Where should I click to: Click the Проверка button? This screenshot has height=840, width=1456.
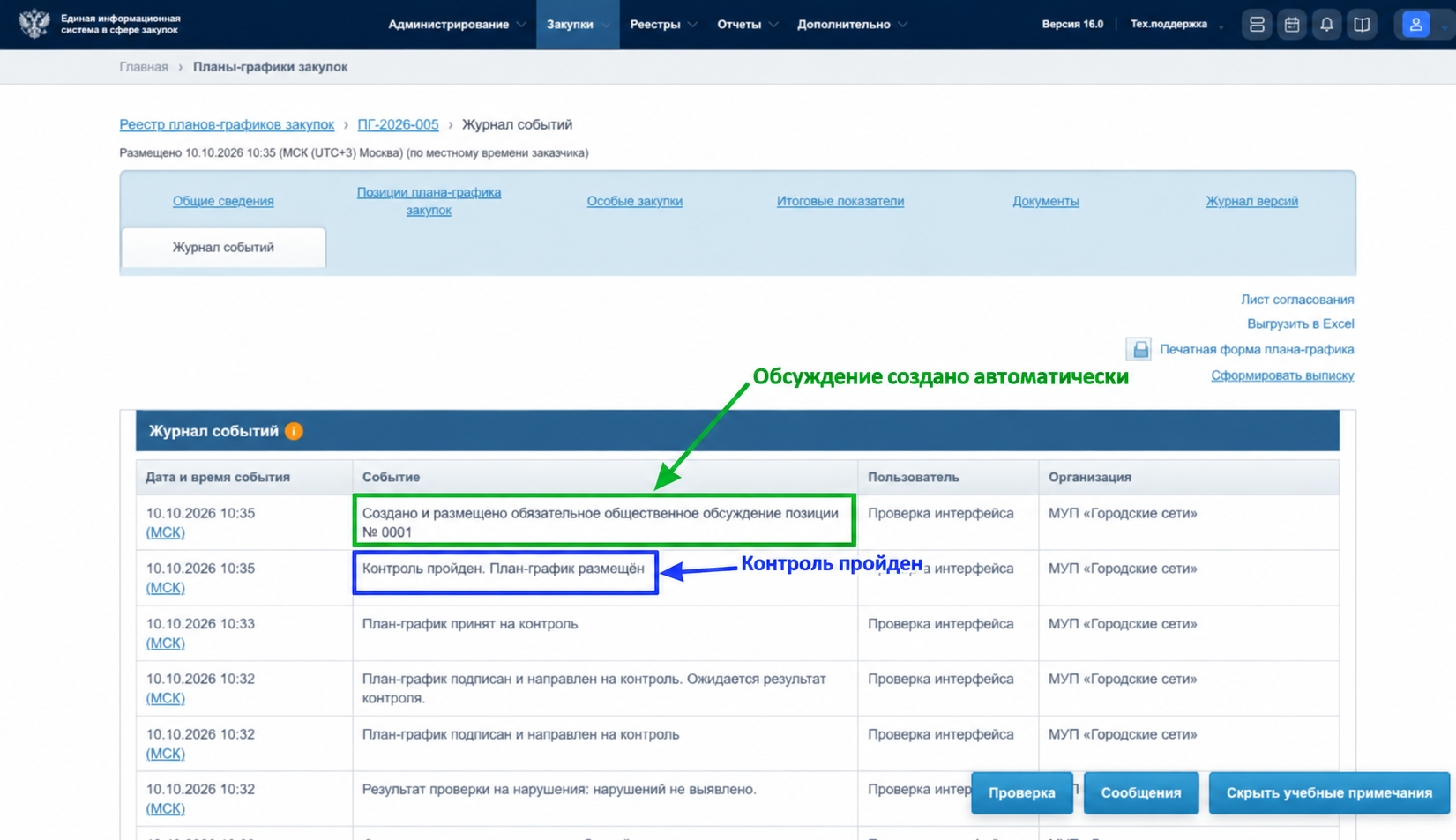pyautogui.click(x=1022, y=792)
